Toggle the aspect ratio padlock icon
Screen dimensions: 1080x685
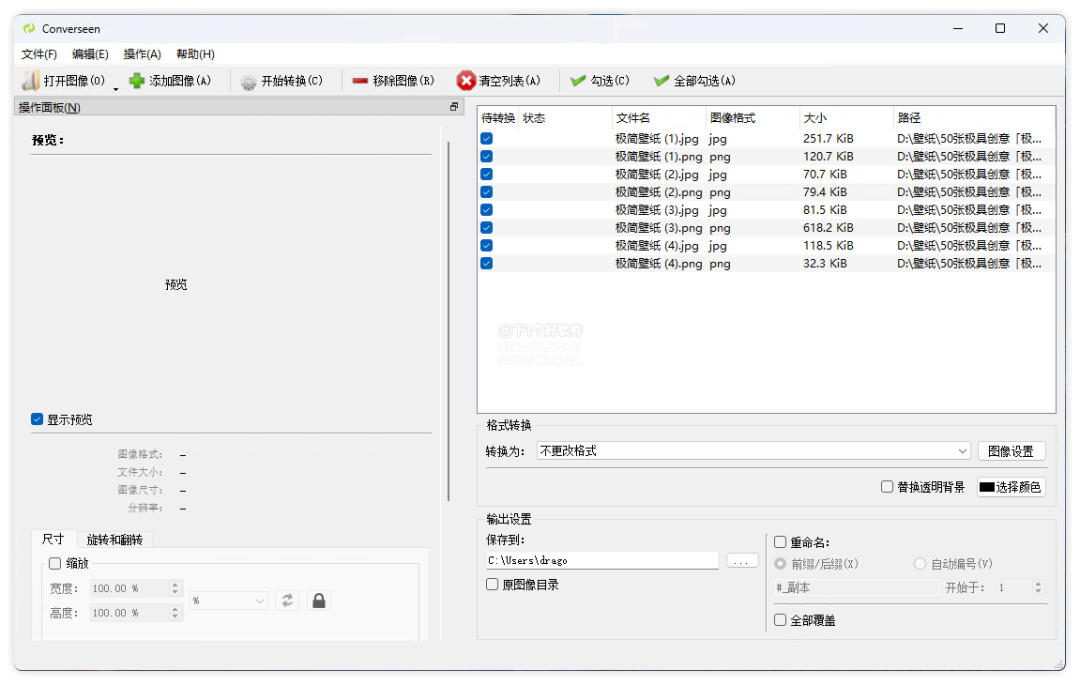(x=318, y=600)
